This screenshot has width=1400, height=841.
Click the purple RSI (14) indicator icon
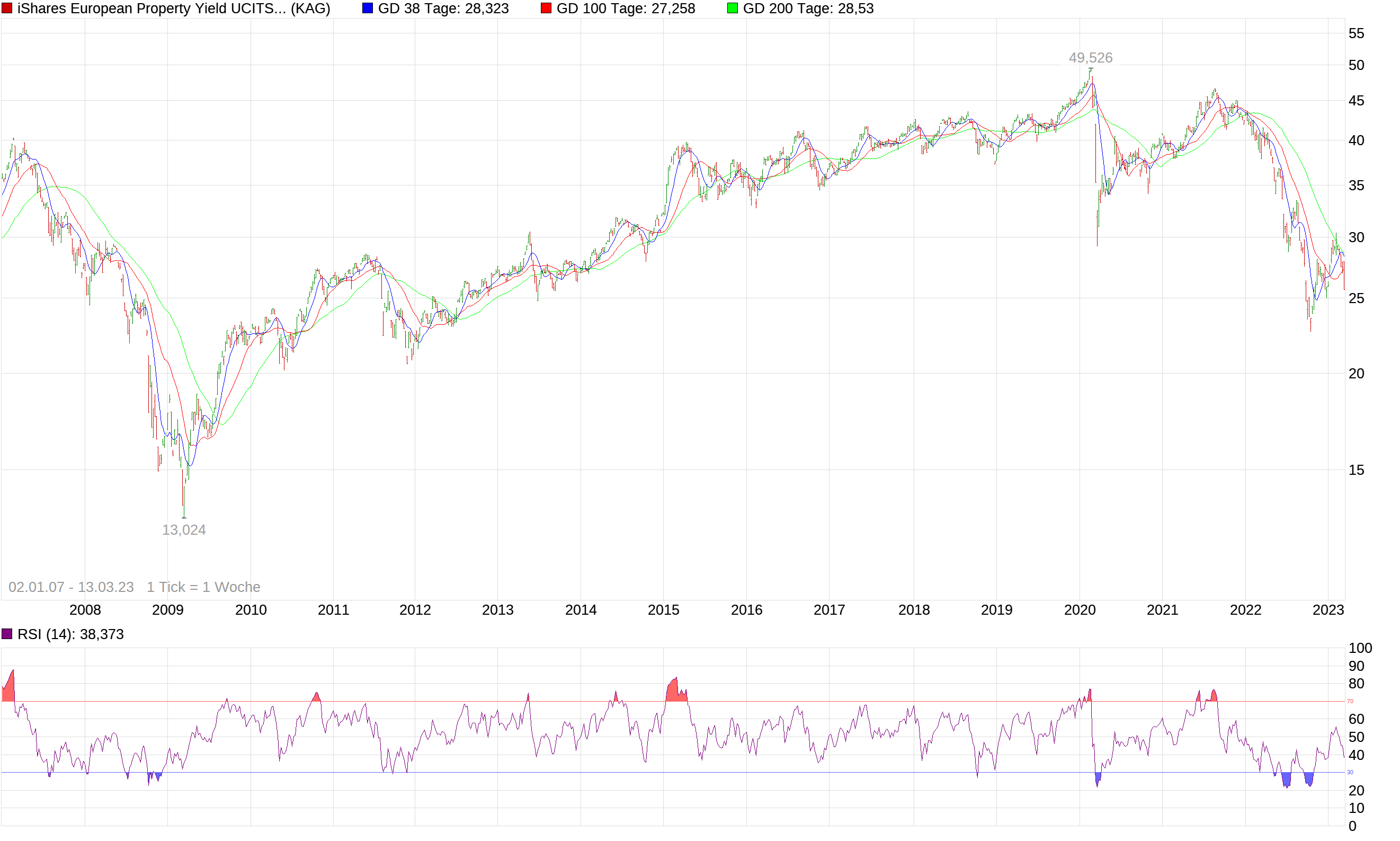point(8,633)
